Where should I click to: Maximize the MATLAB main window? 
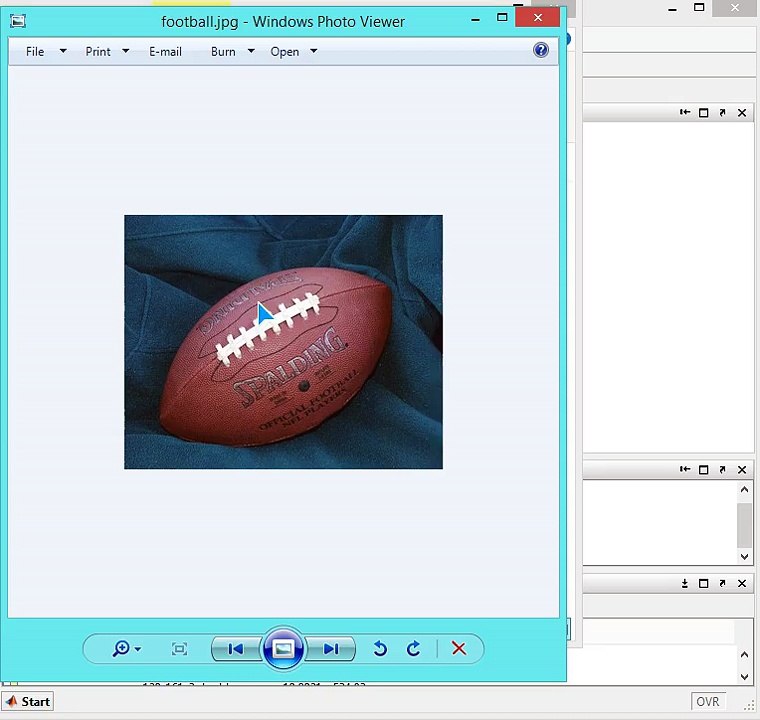click(699, 7)
